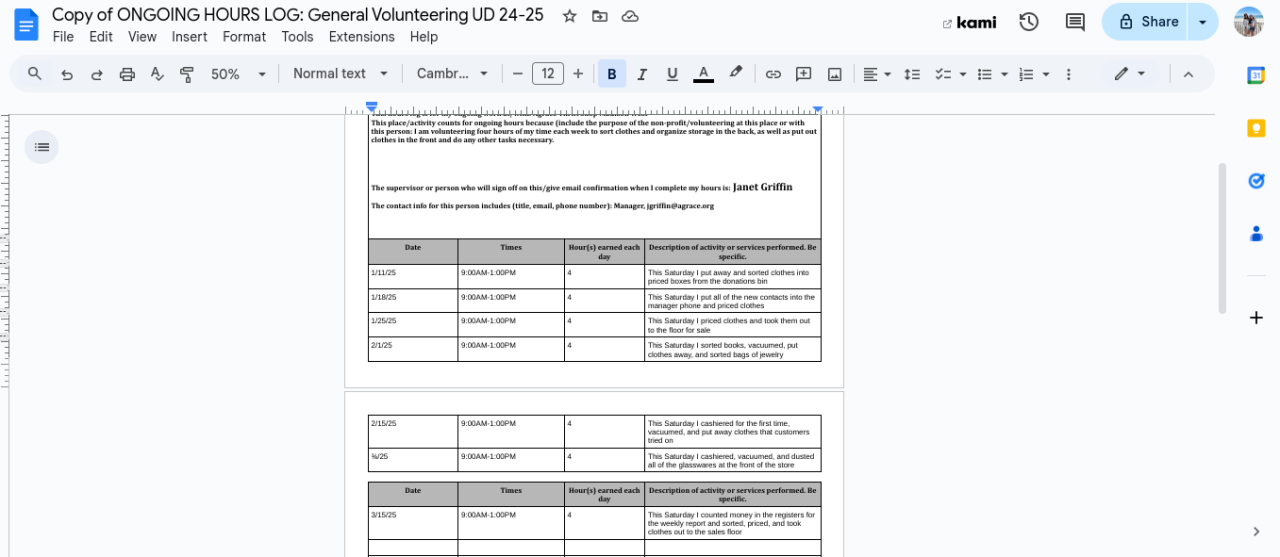Open line and paragraph spacing
This screenshot has height=557, width=1280.
tap(912, 74)
